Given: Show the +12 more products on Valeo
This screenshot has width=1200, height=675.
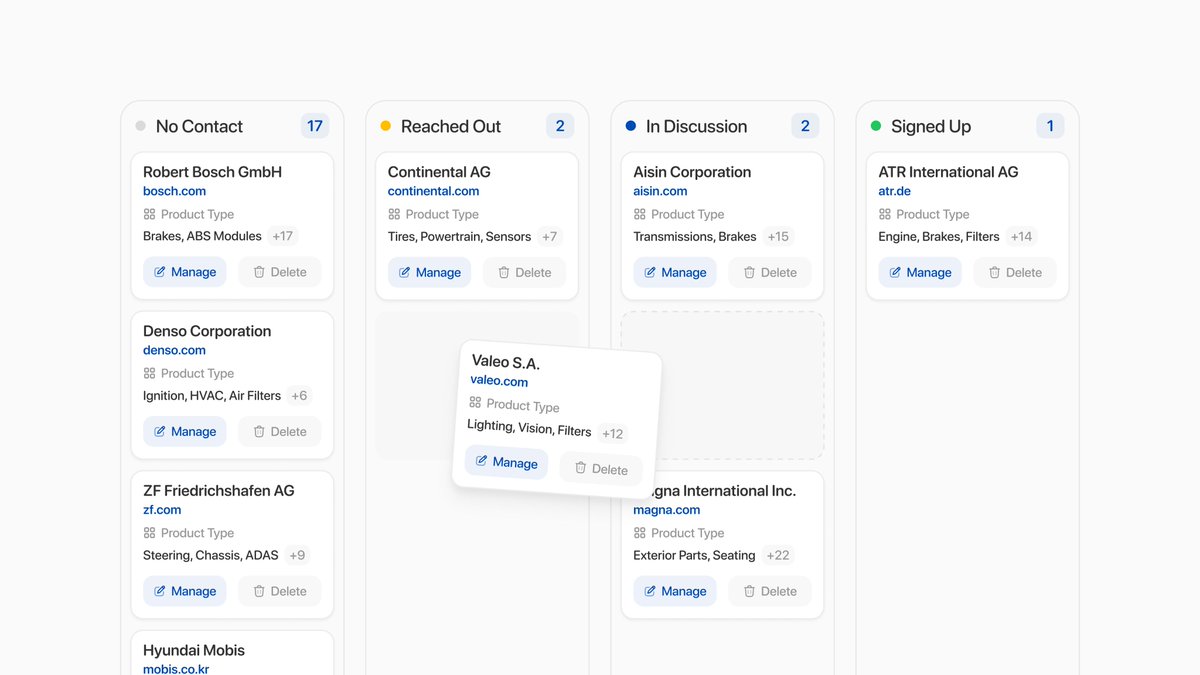Looking at the screenshot, I should pos(612,434).
